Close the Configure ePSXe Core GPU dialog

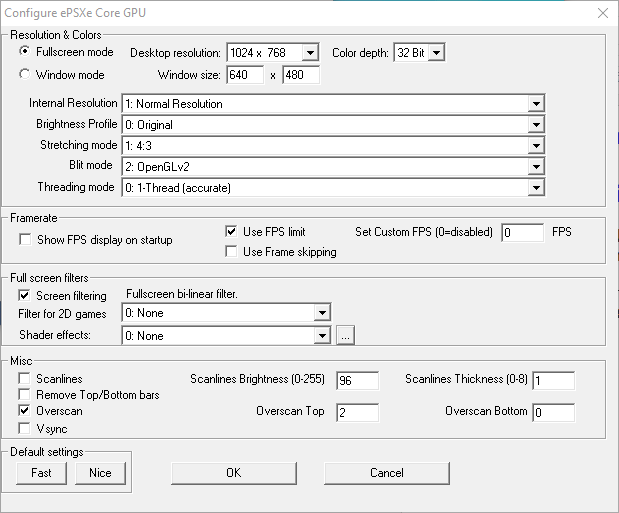tap(603, 13)
